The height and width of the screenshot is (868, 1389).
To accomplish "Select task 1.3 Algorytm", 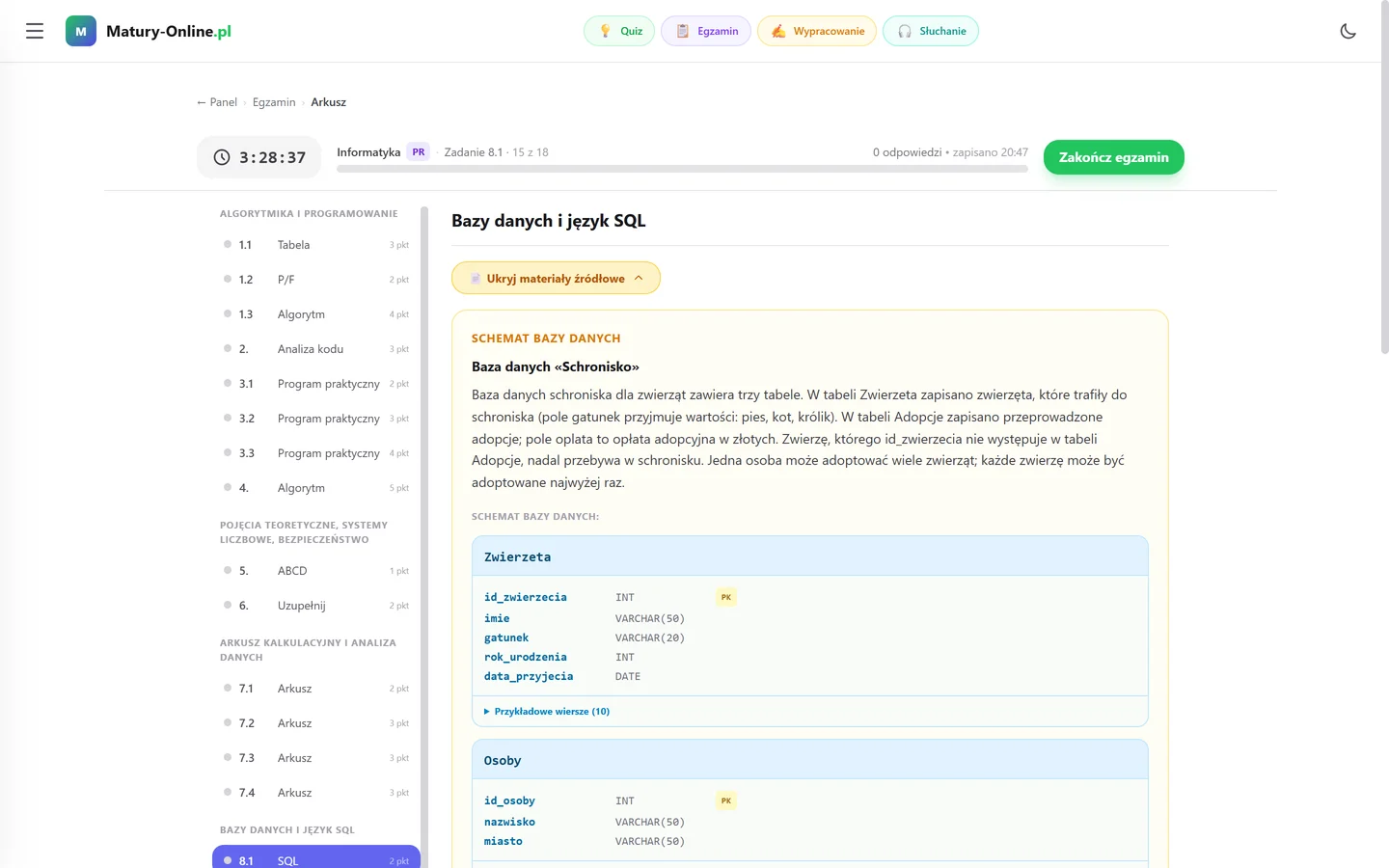I will [x=316, y=314].
